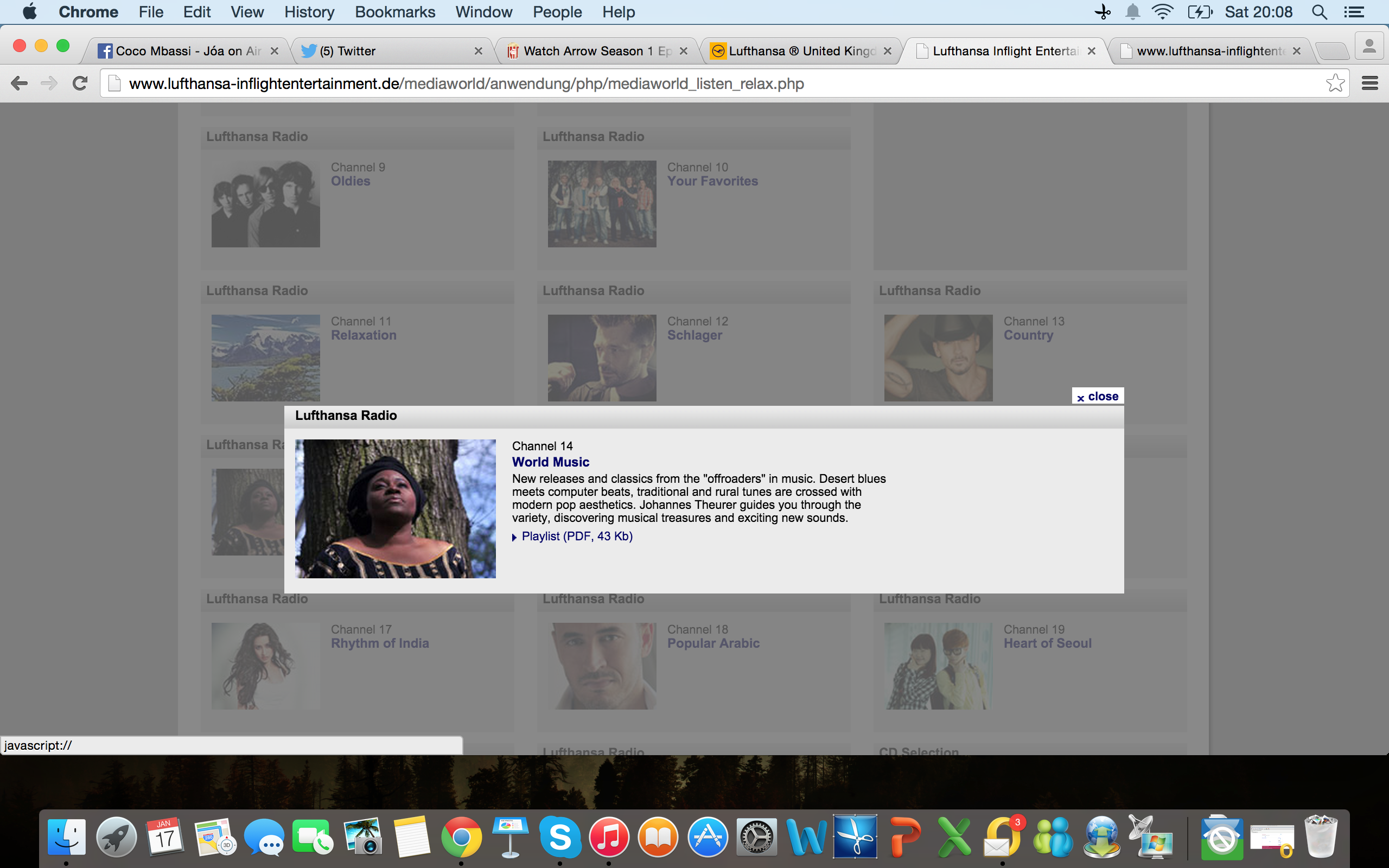Screen dimensions: 1389x868
Task: Open the Your Favorites channel 10 link
Action: pos(712,181)
